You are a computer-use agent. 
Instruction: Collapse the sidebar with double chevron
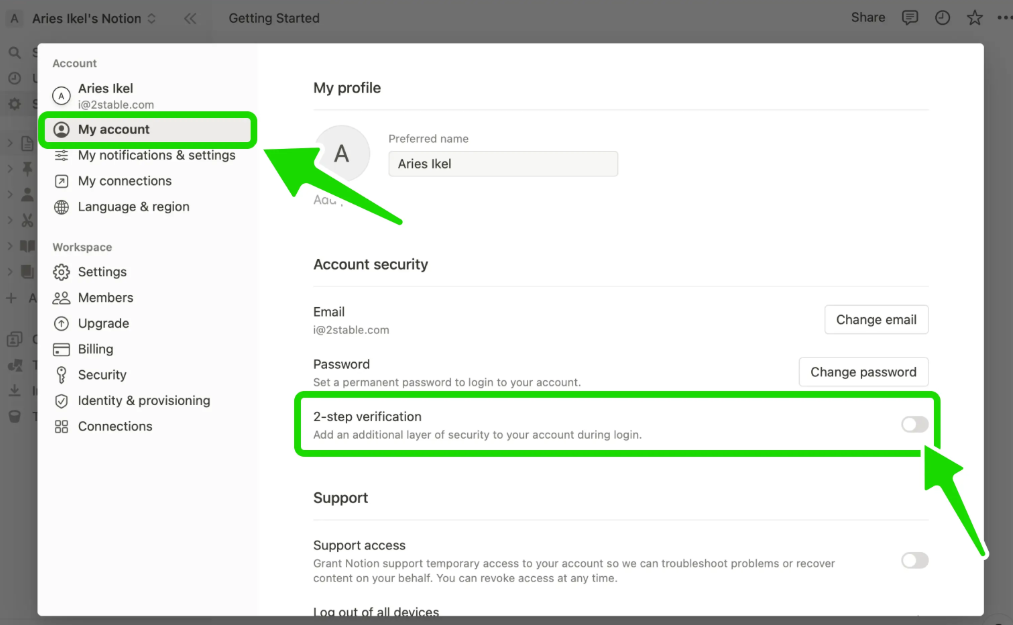coord(190,18)
